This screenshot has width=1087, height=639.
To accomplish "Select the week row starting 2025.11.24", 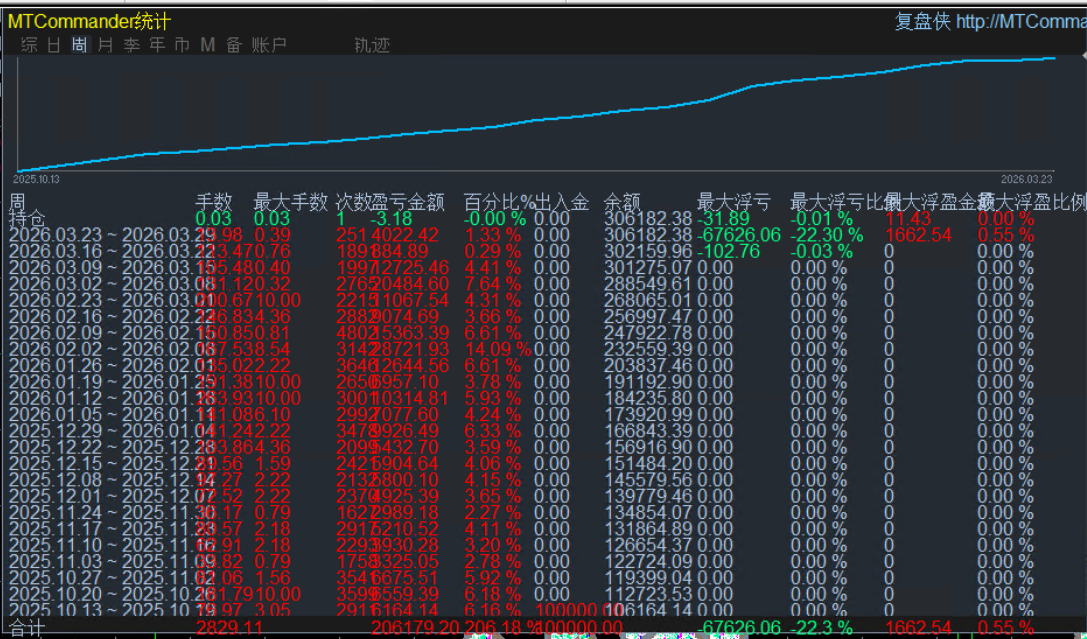I will (544, 513).
